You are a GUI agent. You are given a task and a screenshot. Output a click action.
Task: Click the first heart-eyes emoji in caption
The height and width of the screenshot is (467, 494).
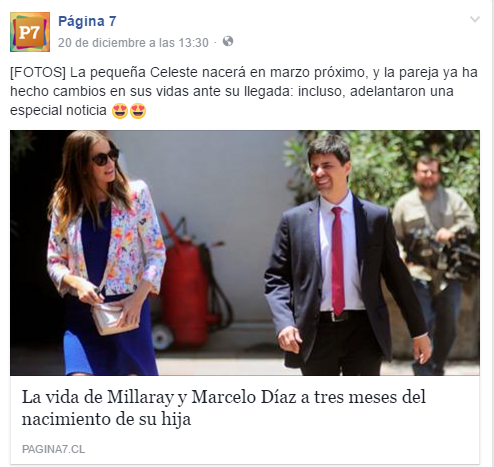[x=120, y=111]
